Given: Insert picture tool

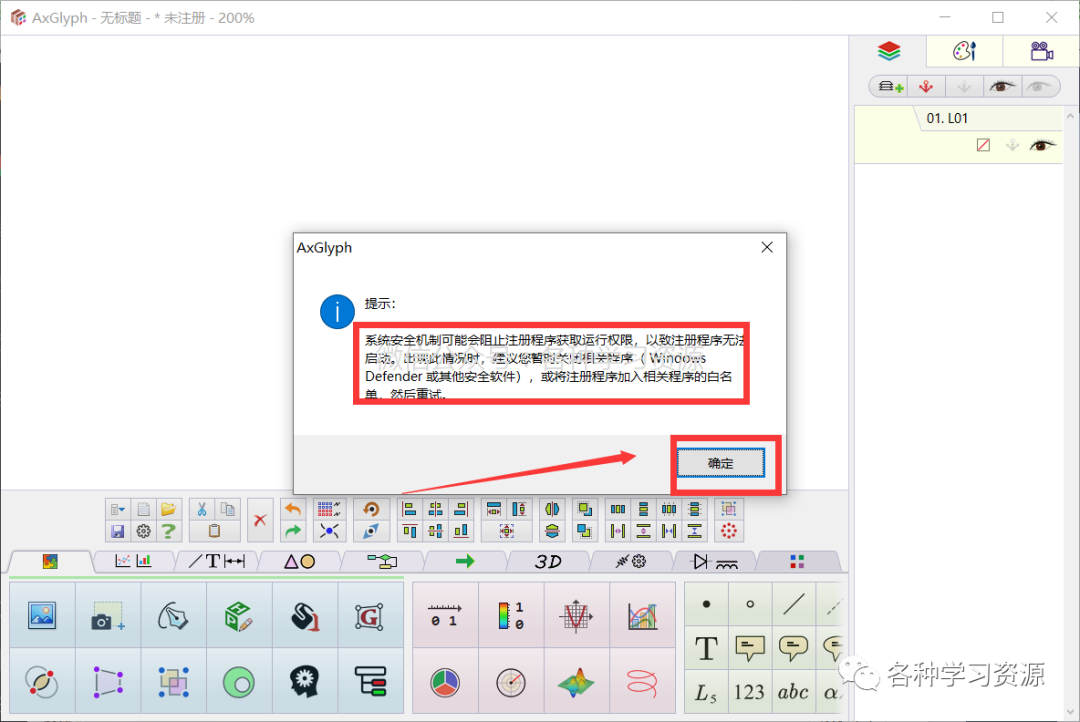Looking at the screenshot, I should [x=42, y=615].
